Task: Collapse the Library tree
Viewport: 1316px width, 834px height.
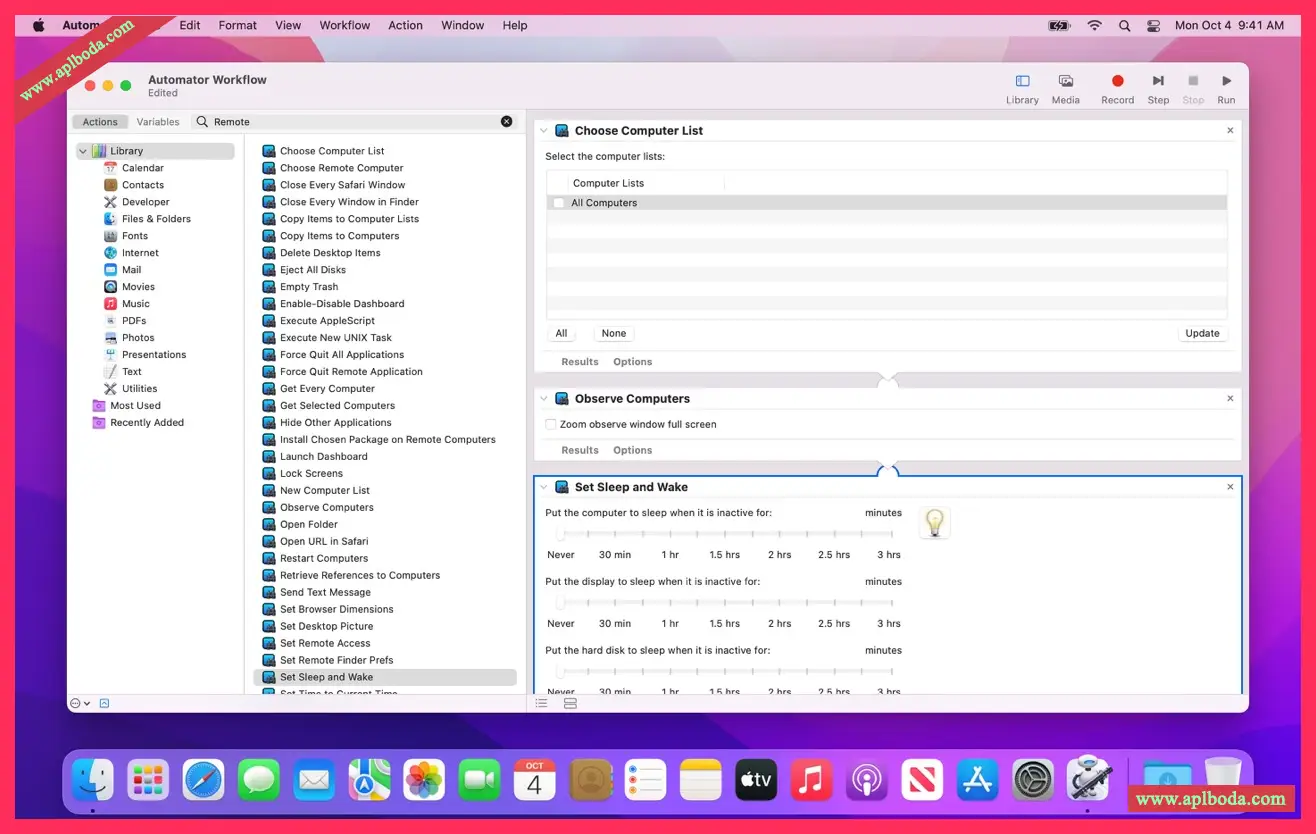Action: pos(83,151)
